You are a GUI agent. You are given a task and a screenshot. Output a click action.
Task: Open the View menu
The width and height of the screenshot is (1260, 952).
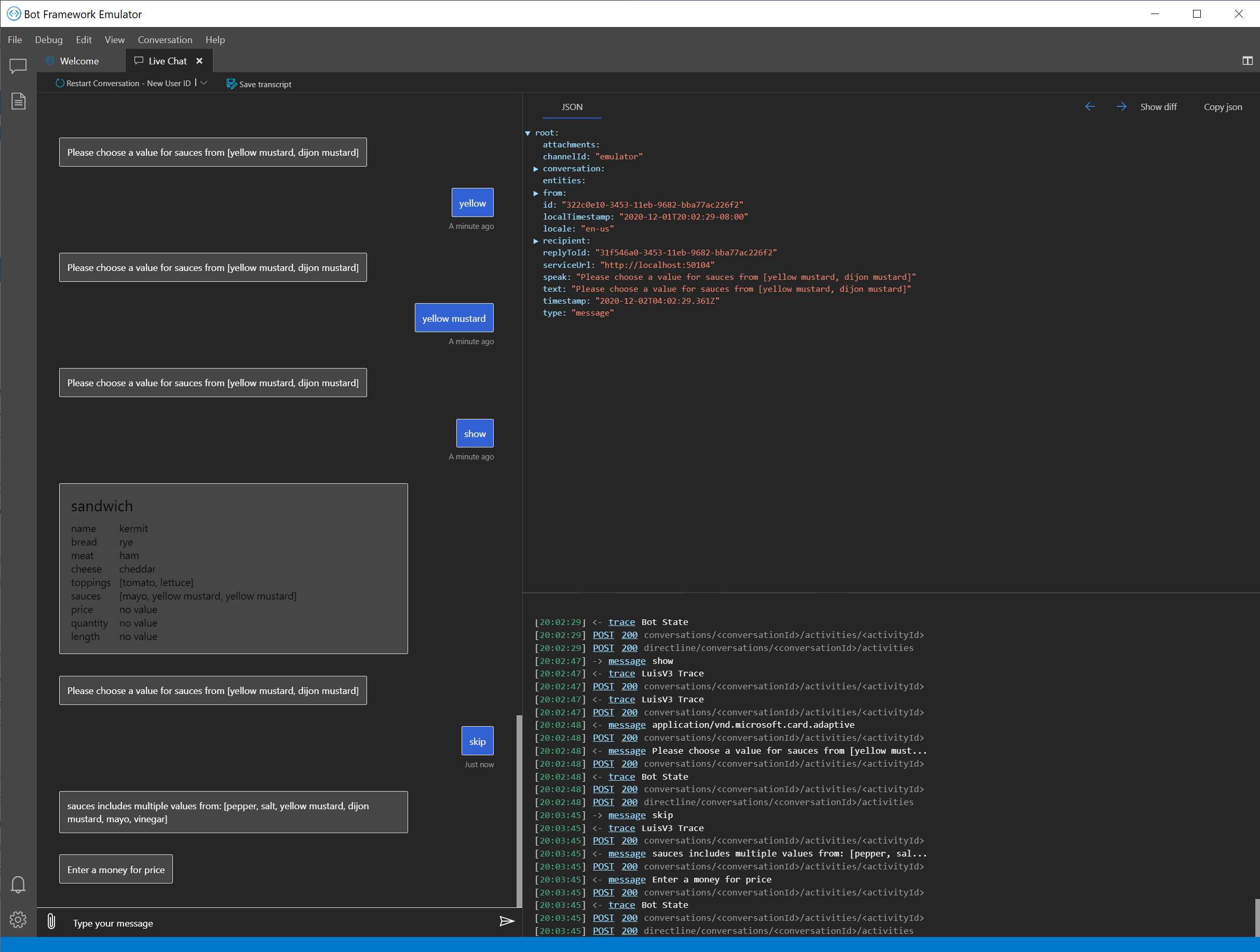pyautogui.click(x=115, y=40)
